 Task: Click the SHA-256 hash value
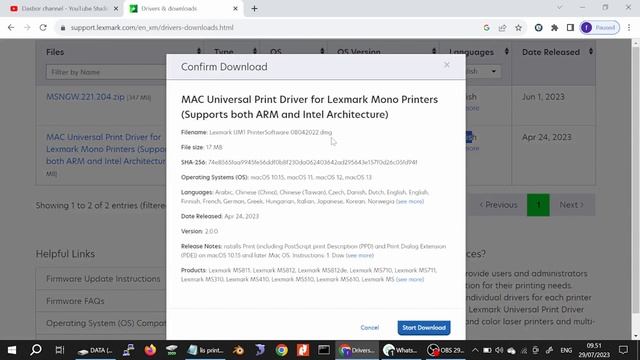313,162
